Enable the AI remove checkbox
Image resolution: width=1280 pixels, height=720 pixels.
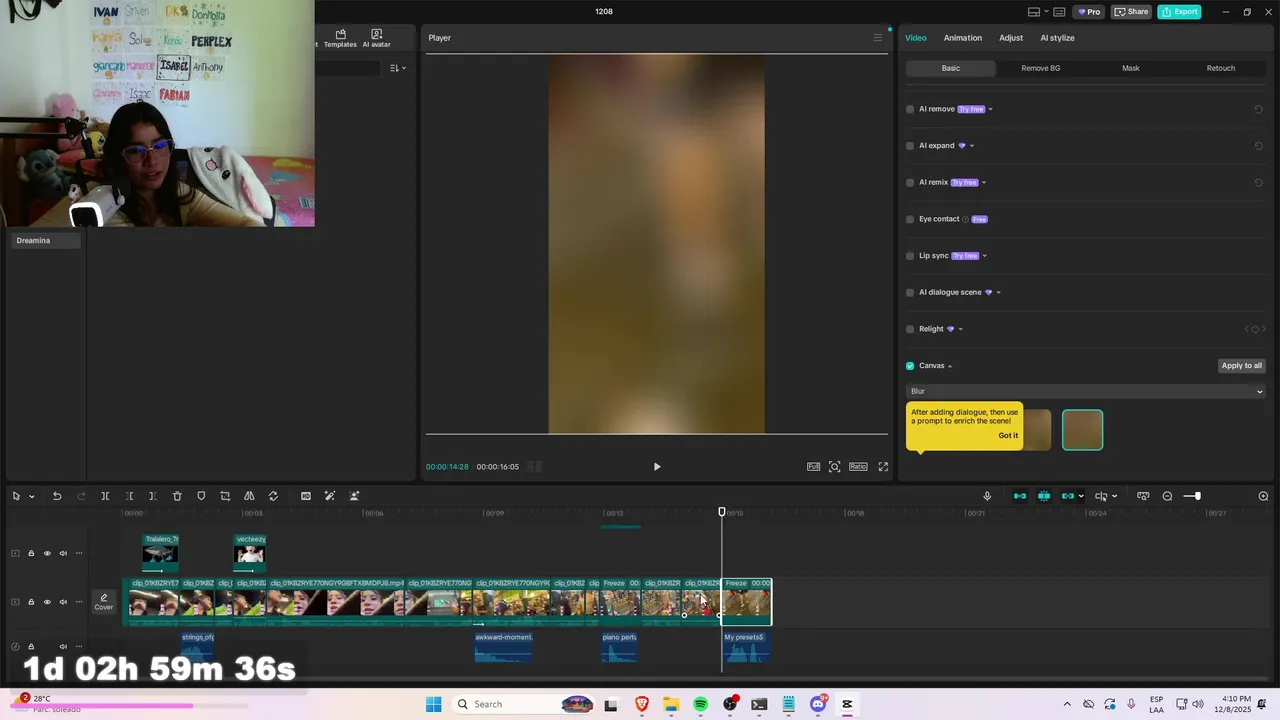tap(910, 109)
